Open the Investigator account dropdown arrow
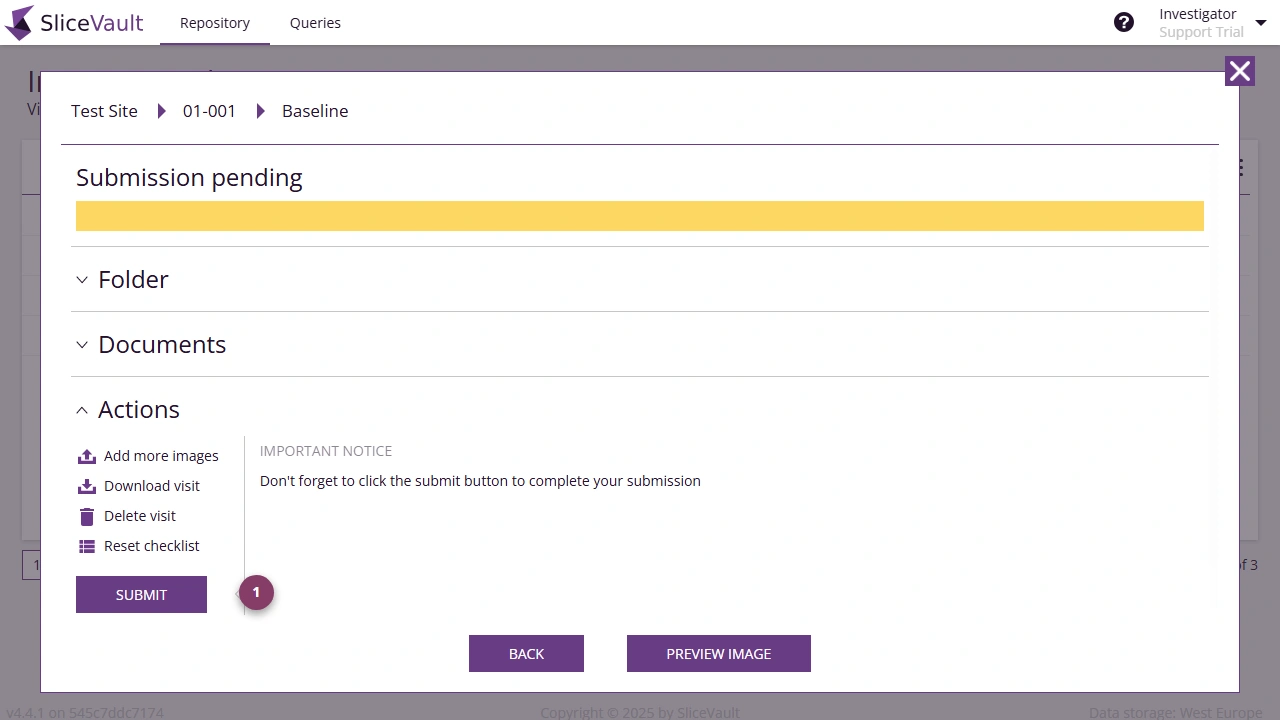Image resolution: width=1280 pixels, height=720 pixels. [1260, 23]
